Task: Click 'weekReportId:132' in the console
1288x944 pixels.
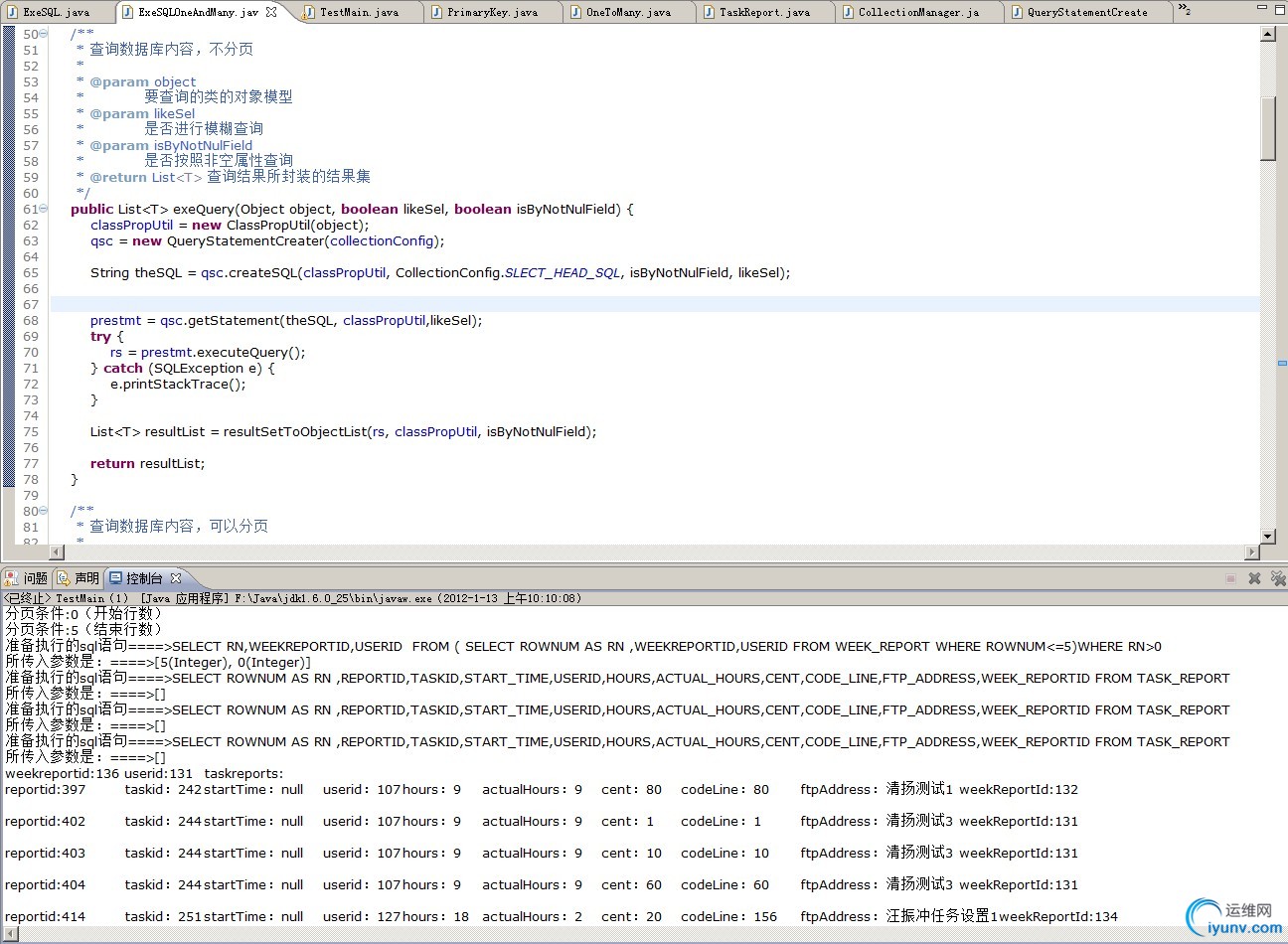Action: 1019,789
